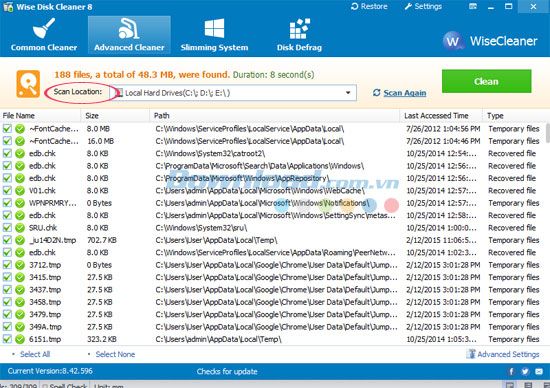Click file name 3479.tmp
The image size is (550, 388).
(45, 314)
